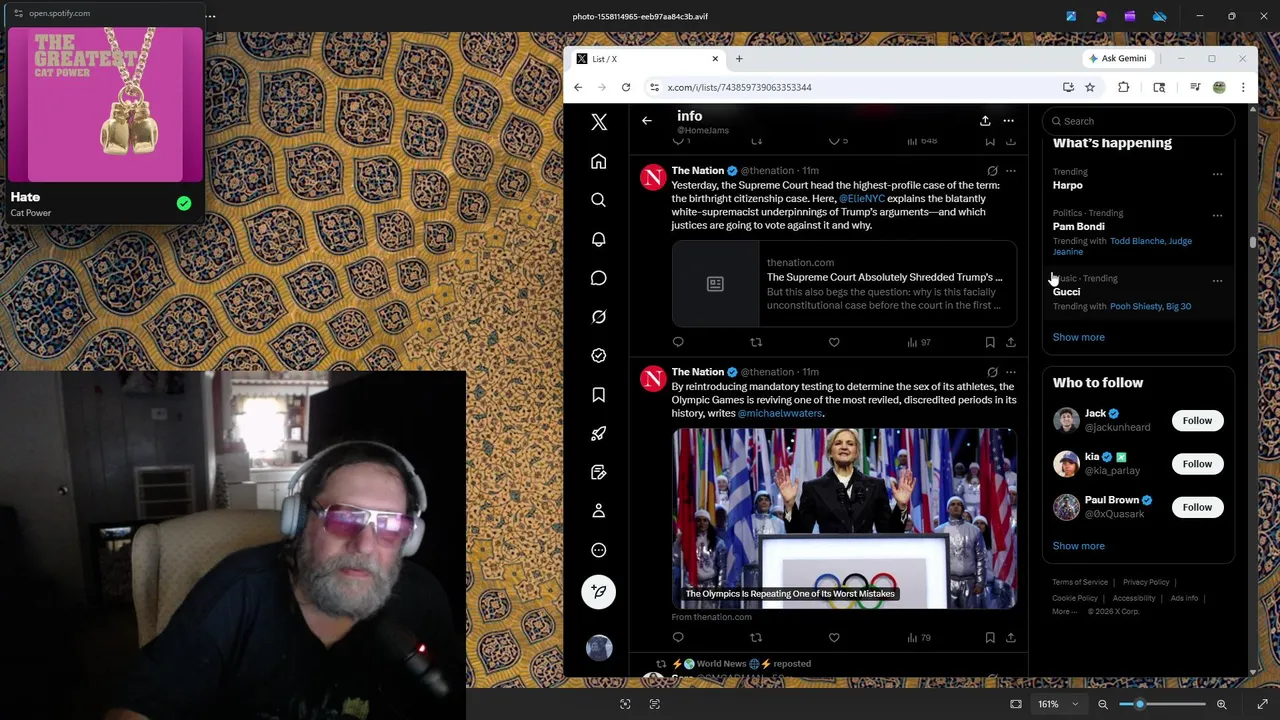
Task: Bookmark the Supreme Court Nation post
Action: point(990,342)
